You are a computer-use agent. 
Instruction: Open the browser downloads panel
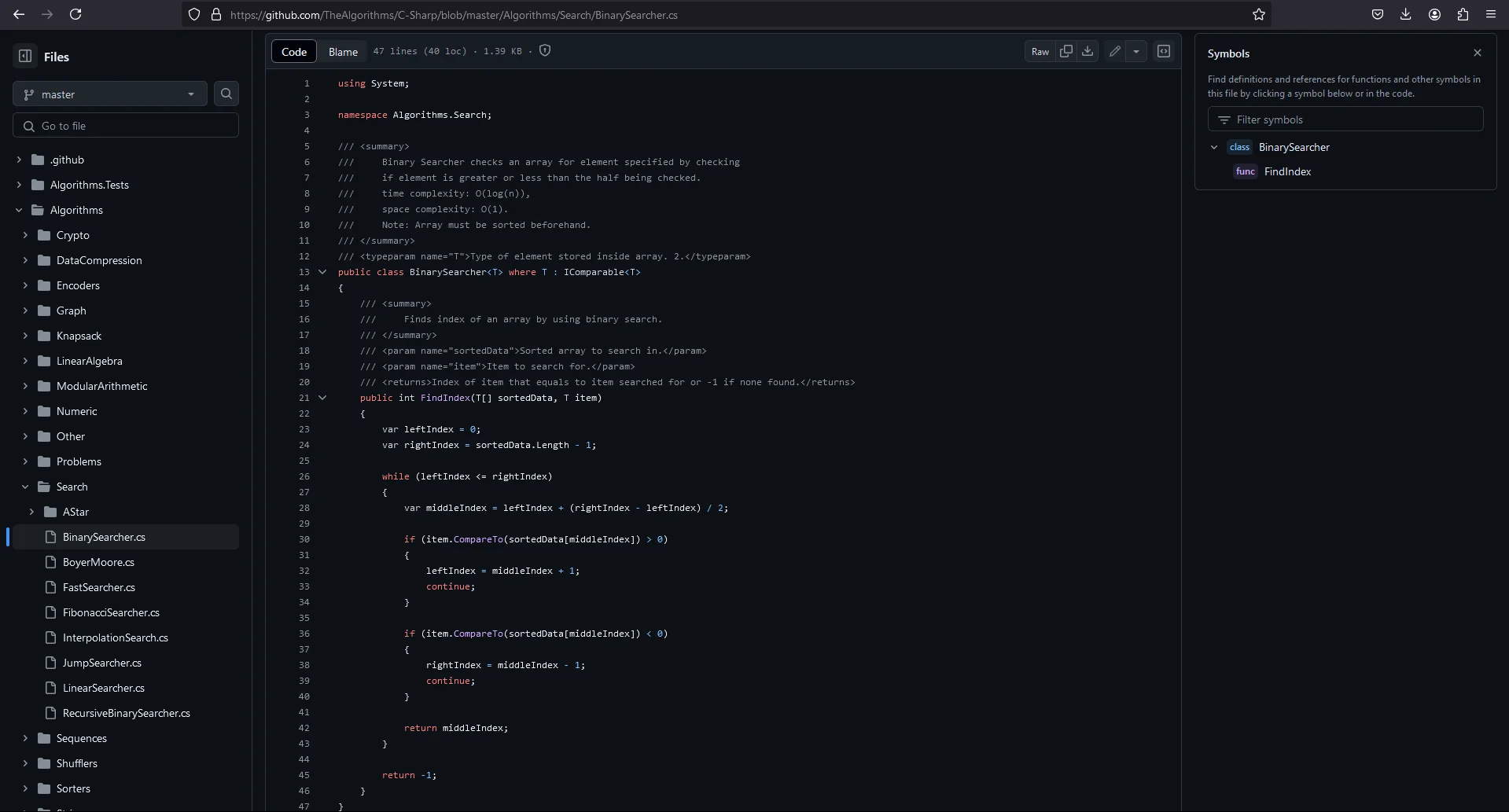(1406, 14)
